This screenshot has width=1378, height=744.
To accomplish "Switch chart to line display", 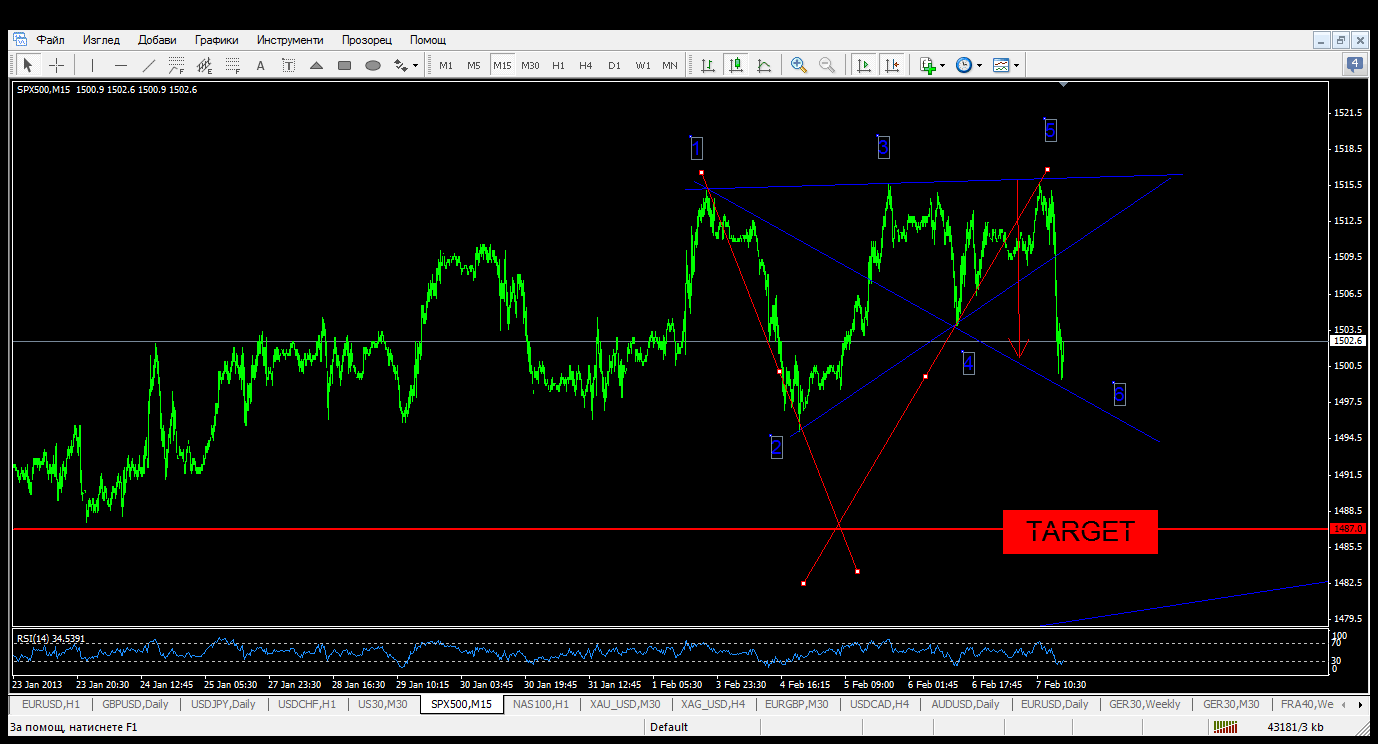I will click(x=764, y=65).
